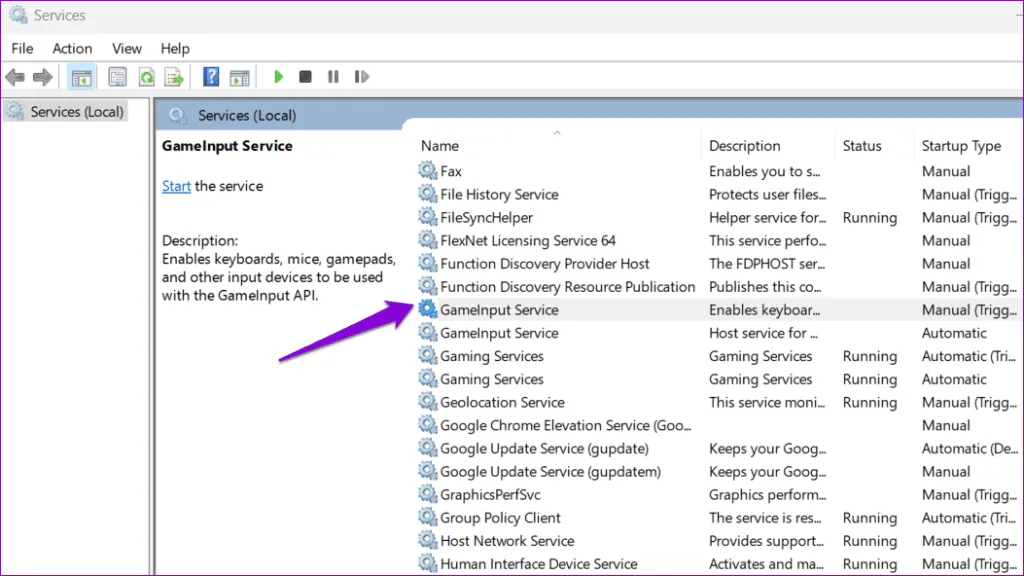Open Help via blue question mark icon

tap(211, 77)
